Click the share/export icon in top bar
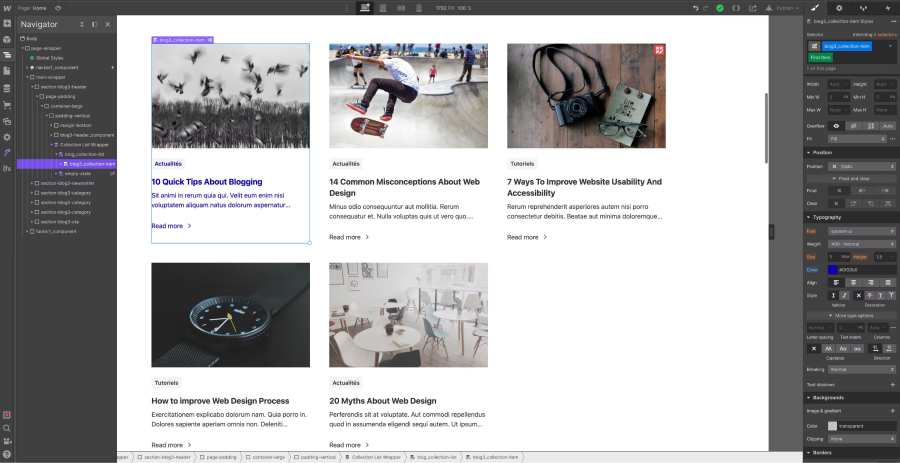Screen dimensions: 900x463 click(752, 8)
